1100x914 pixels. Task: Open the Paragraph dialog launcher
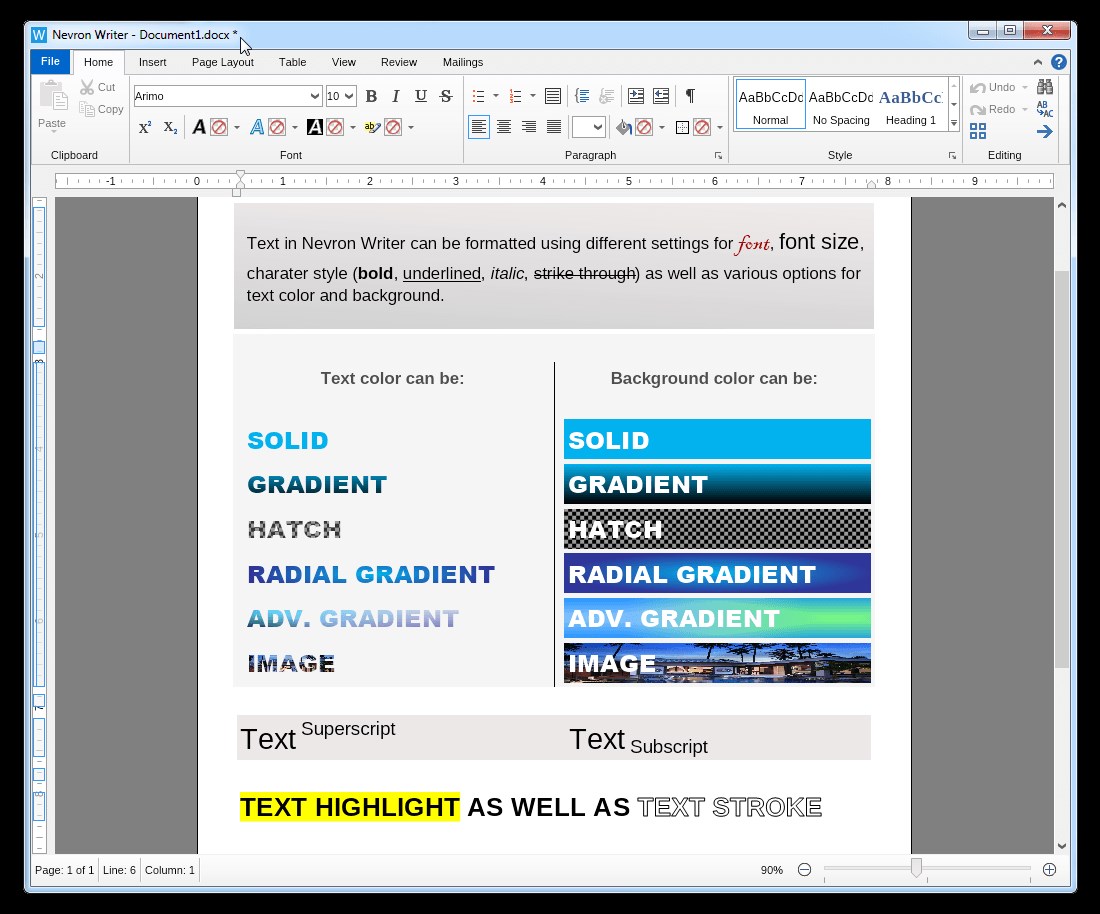click(x=718, y=156)
